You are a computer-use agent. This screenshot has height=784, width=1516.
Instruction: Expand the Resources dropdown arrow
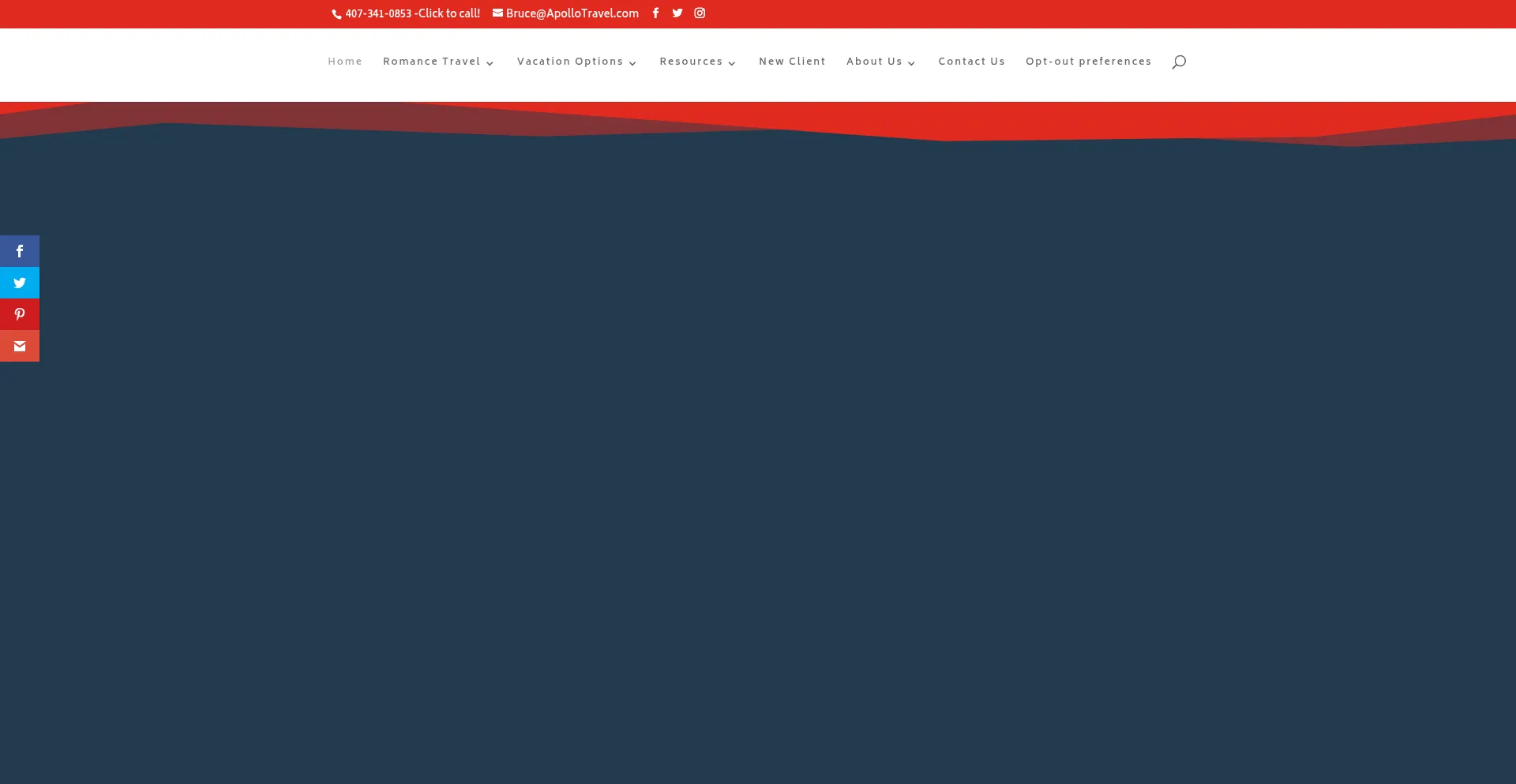coord(732,63)
